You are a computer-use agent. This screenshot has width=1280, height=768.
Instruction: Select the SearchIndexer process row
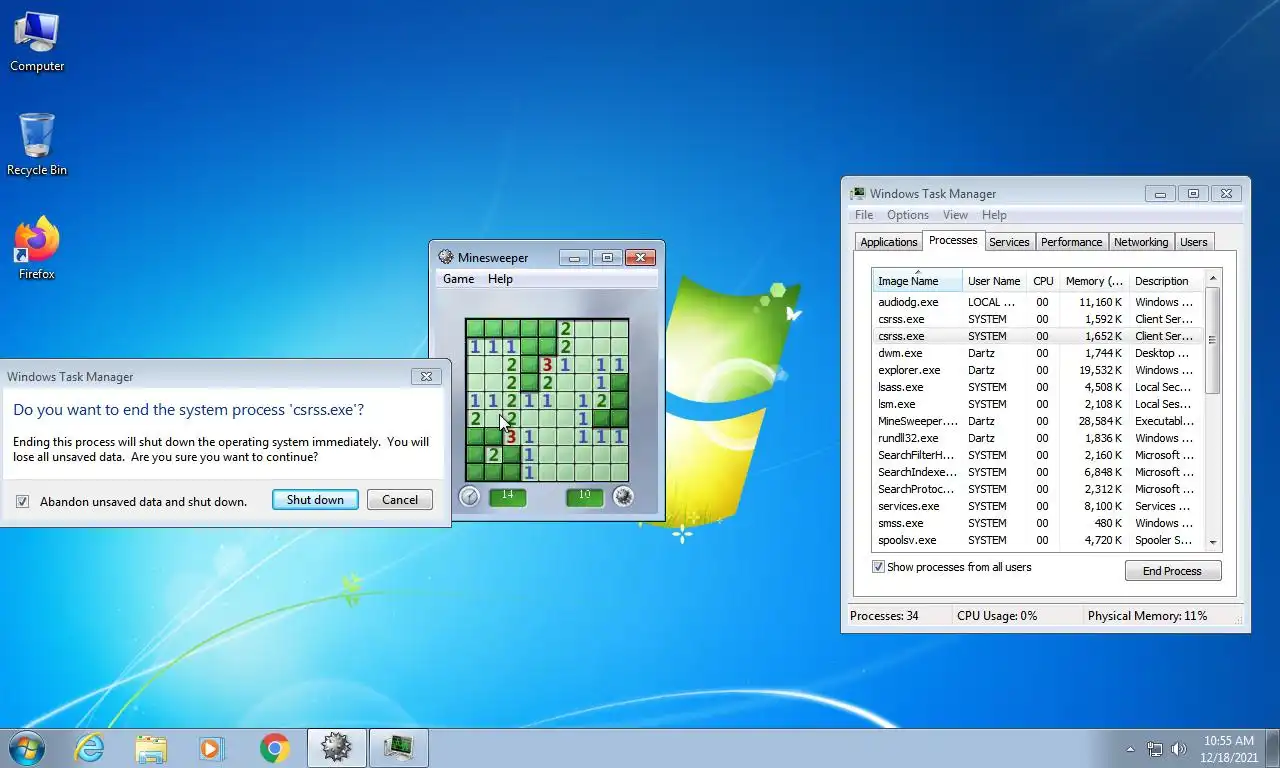coord(1037,472)
